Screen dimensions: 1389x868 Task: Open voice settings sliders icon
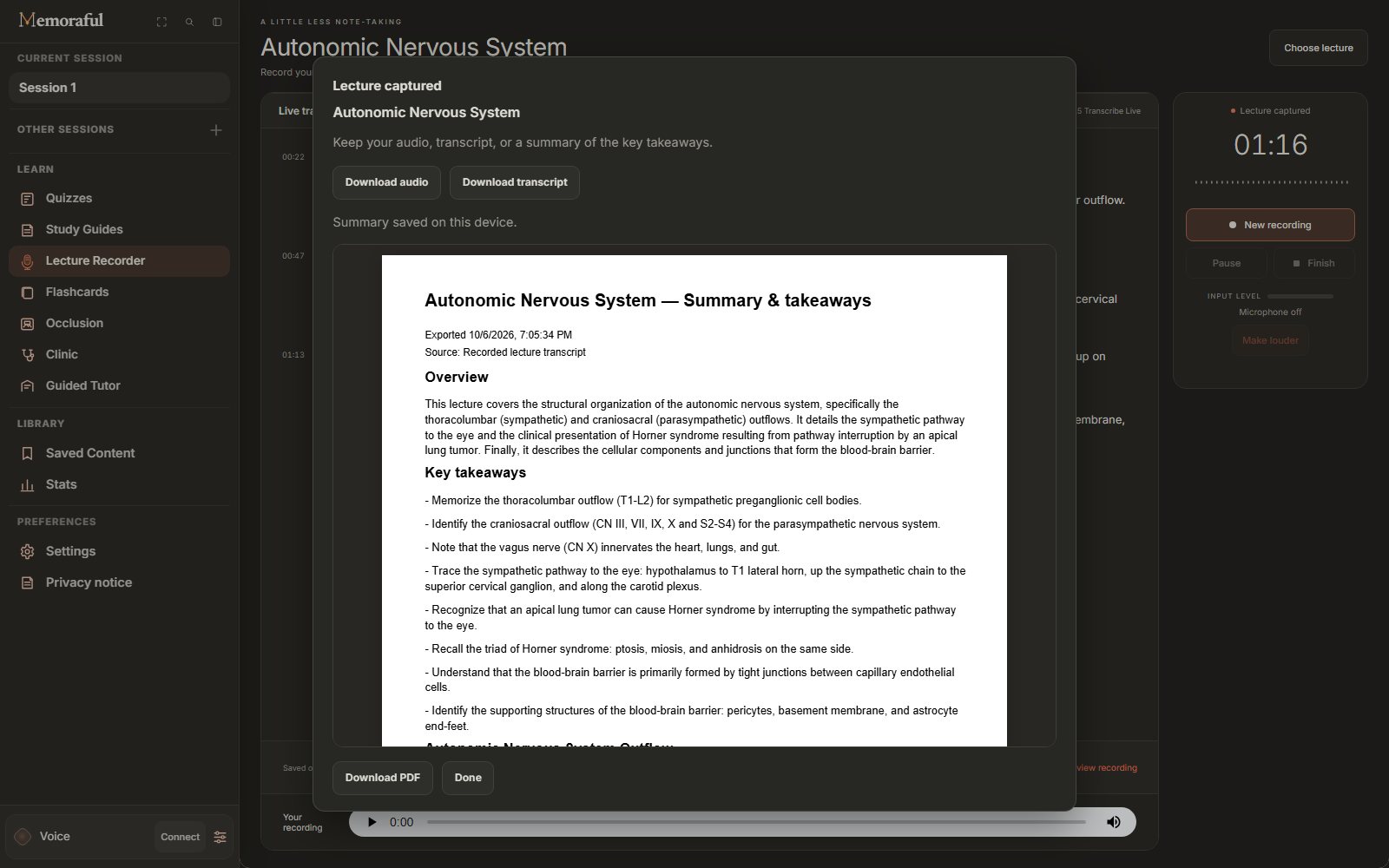coord(221,837)
